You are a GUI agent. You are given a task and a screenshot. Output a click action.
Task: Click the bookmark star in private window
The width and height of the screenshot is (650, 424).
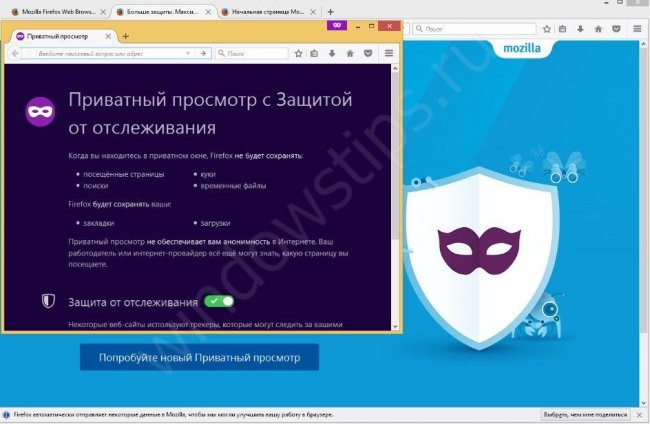click(298, 53)
